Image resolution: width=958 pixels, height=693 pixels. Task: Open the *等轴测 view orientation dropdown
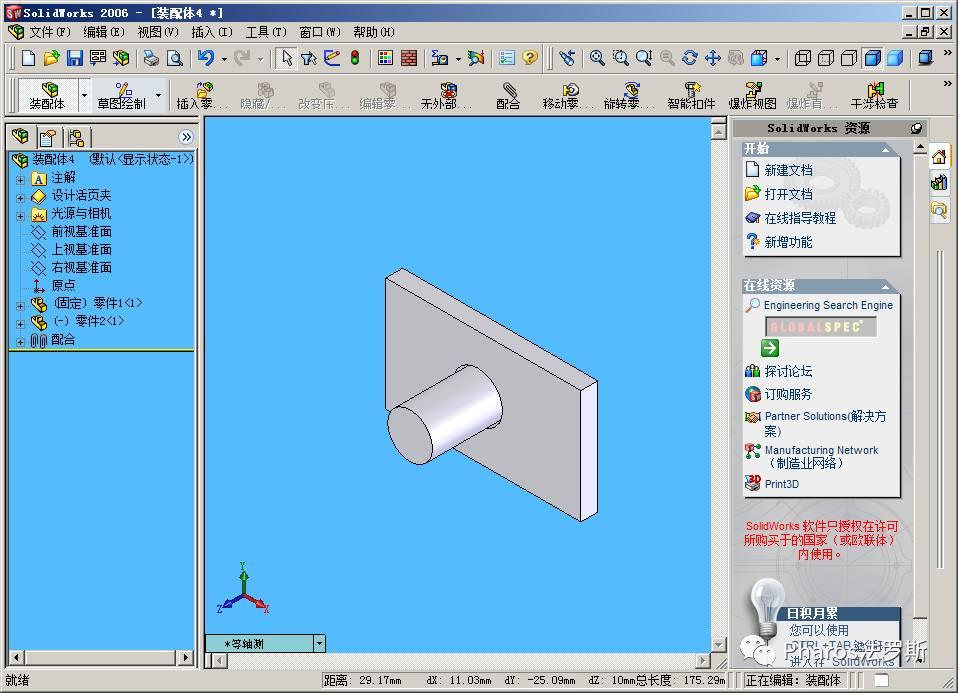click(x=319, y=644)
